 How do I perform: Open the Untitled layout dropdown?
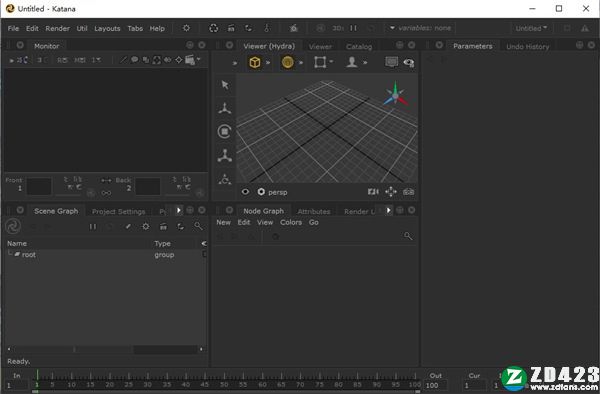[x=531, y=28]
